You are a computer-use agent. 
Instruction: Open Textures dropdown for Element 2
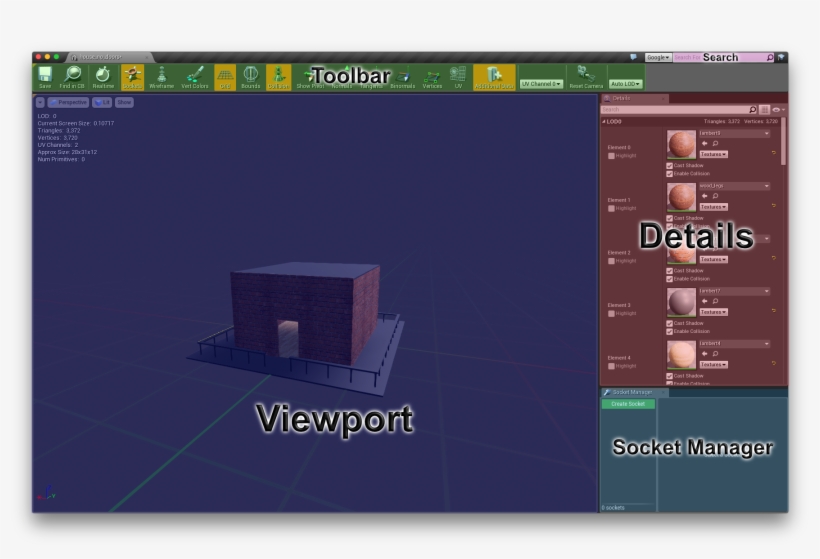pos(714,259)
